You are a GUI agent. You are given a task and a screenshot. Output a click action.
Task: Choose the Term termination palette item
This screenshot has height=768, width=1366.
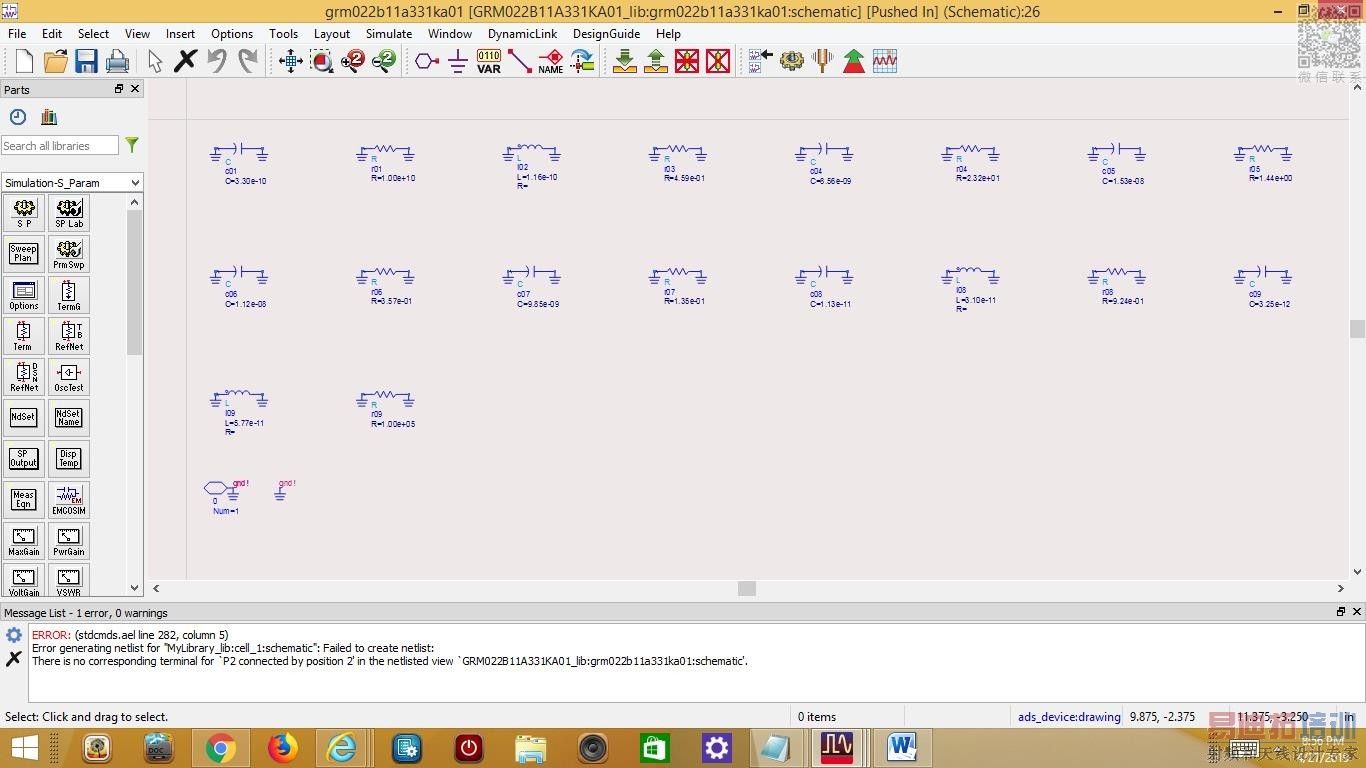(x=24, y=336)
